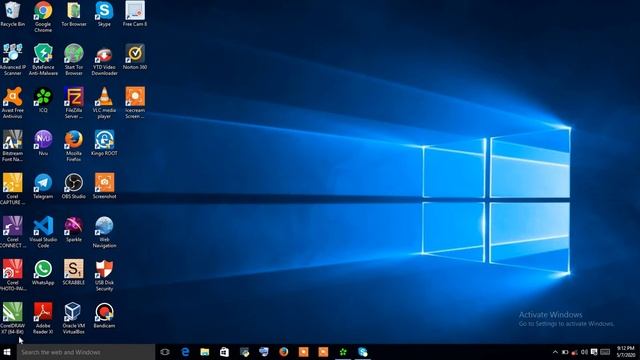Select the Corel CONNECT icon
Screen dimensions: 640x360
coord(13,232)
